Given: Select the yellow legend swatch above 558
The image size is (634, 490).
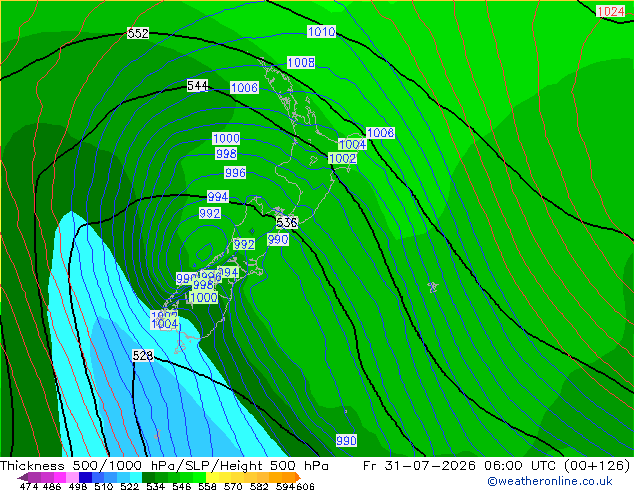Looking at the screenshot, I should click(212, 477).
